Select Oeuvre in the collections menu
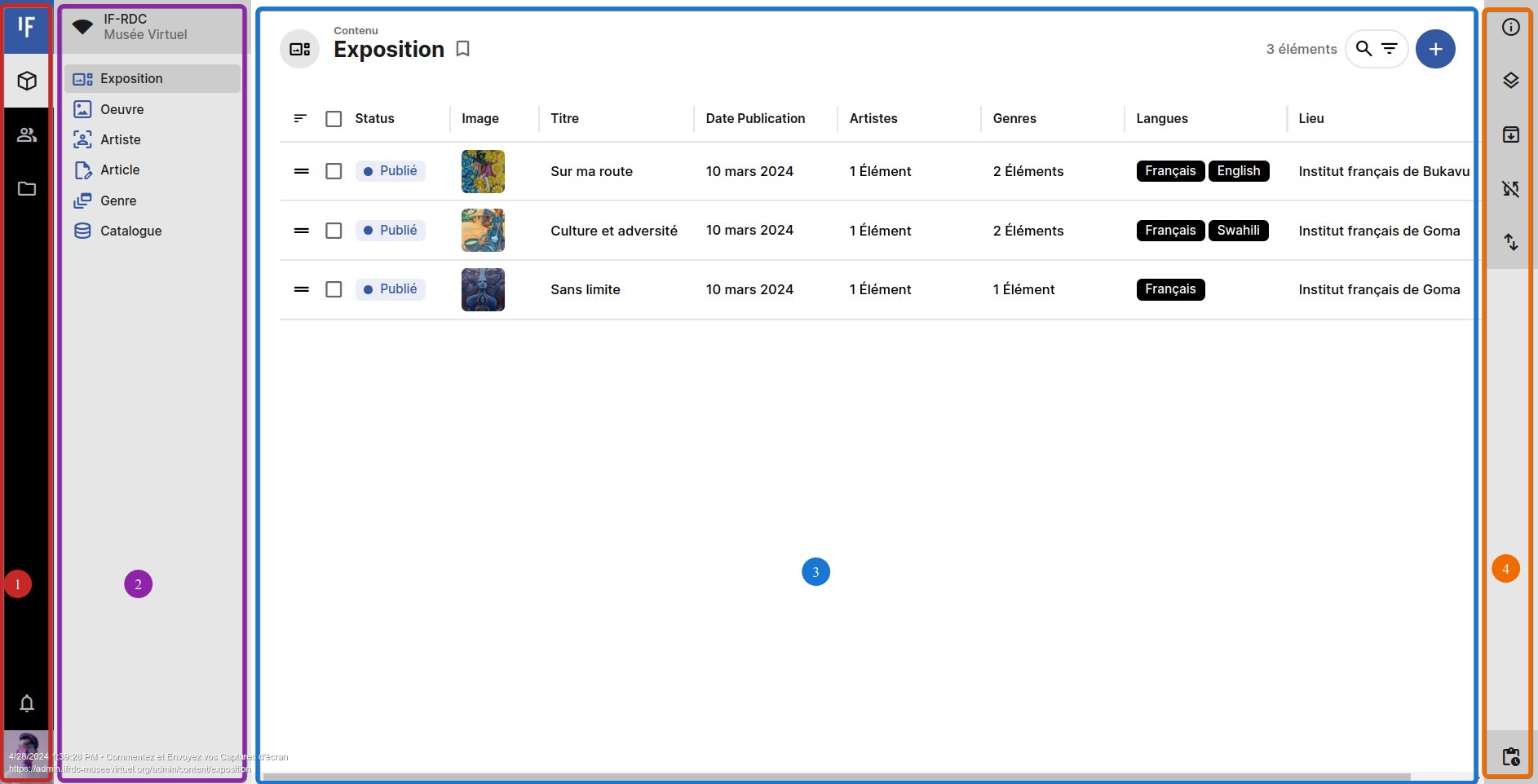Image resolution: width=1538 pixels, height=784 pixels. pos(121,109)
